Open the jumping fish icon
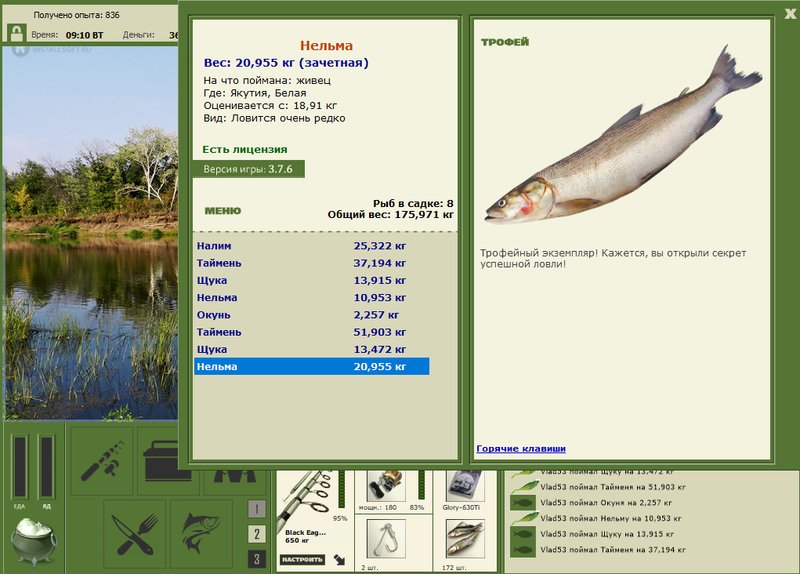The width and height of the screenshot is (800, 574). click(x=201, y=534)
